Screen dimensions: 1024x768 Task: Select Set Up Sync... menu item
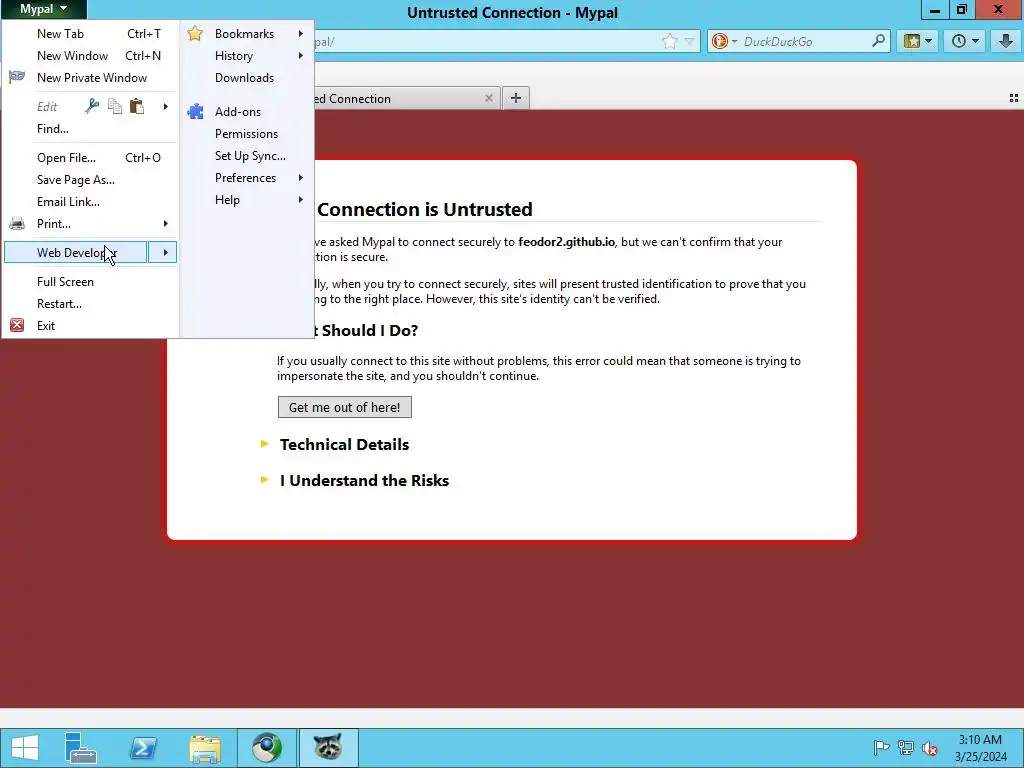pos(247,156)
